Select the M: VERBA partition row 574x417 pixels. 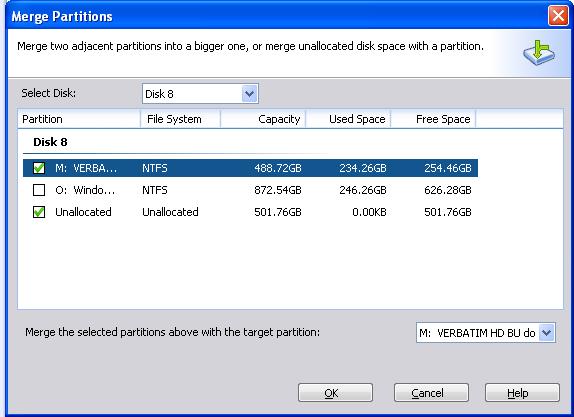250,168
